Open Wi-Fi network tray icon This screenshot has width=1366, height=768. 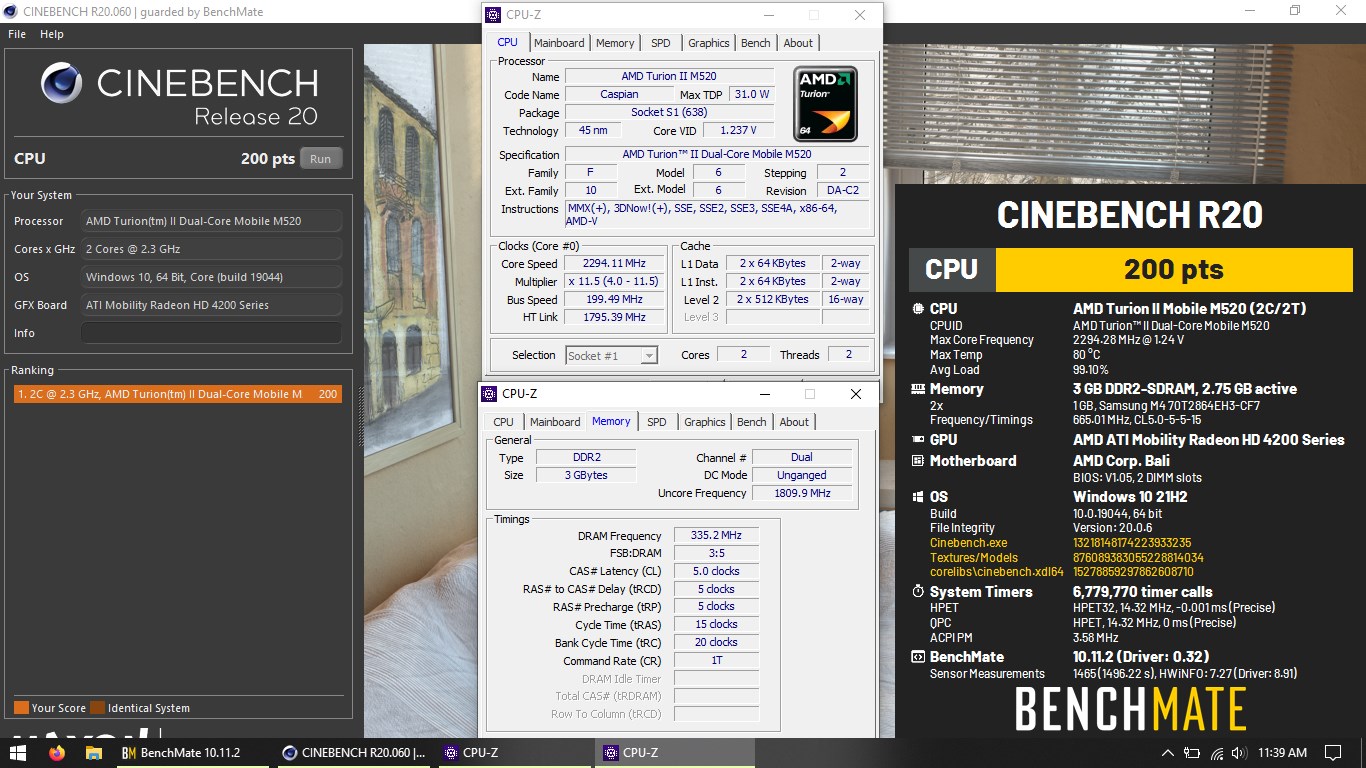click(x=1216, y=753)
